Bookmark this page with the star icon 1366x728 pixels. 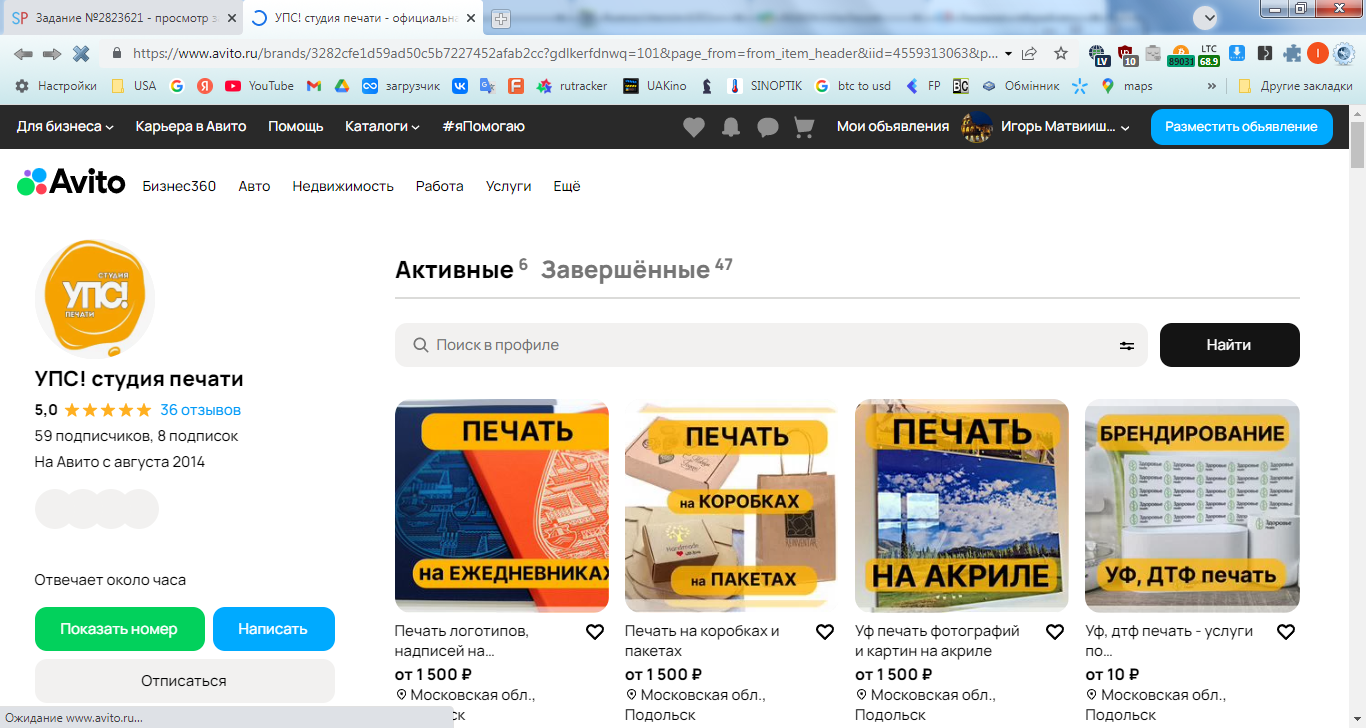click(1061, 53)
